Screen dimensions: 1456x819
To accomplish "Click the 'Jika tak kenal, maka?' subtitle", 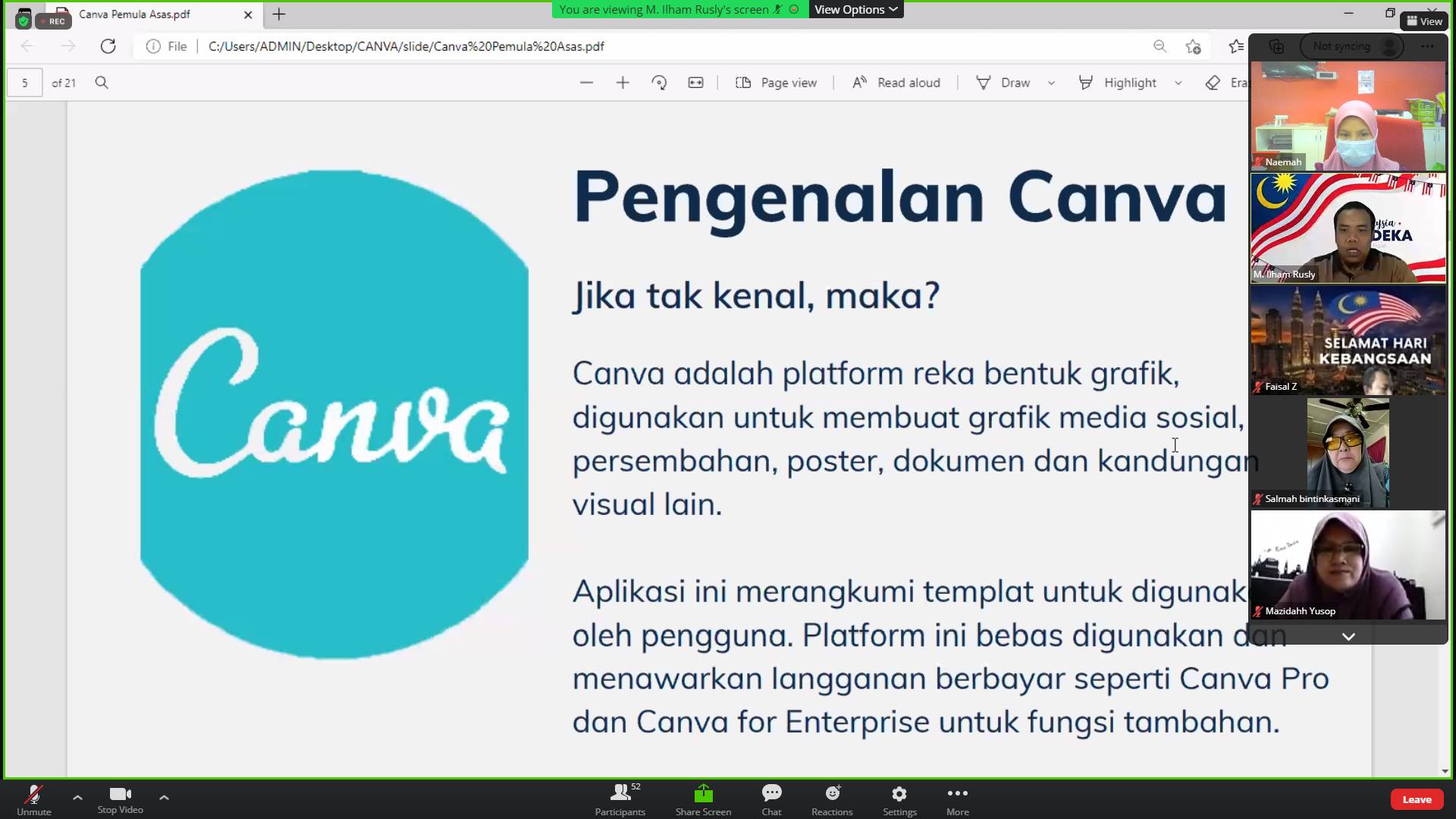I will click(756, 296).
